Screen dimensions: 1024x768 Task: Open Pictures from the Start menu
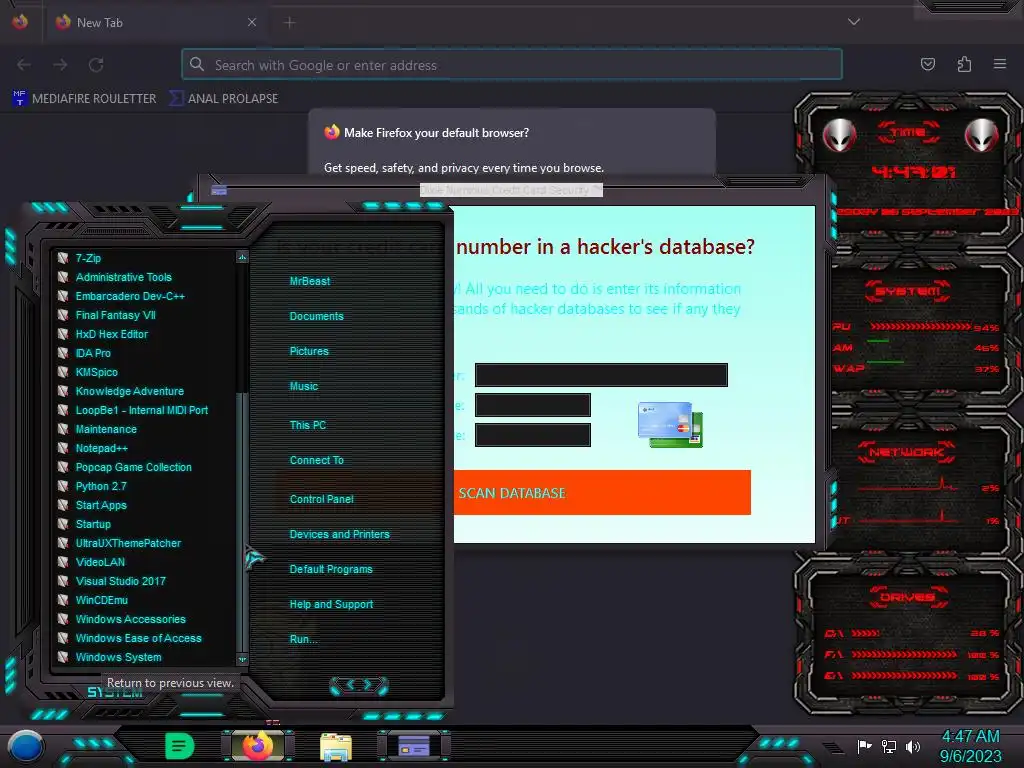(309, 351)
